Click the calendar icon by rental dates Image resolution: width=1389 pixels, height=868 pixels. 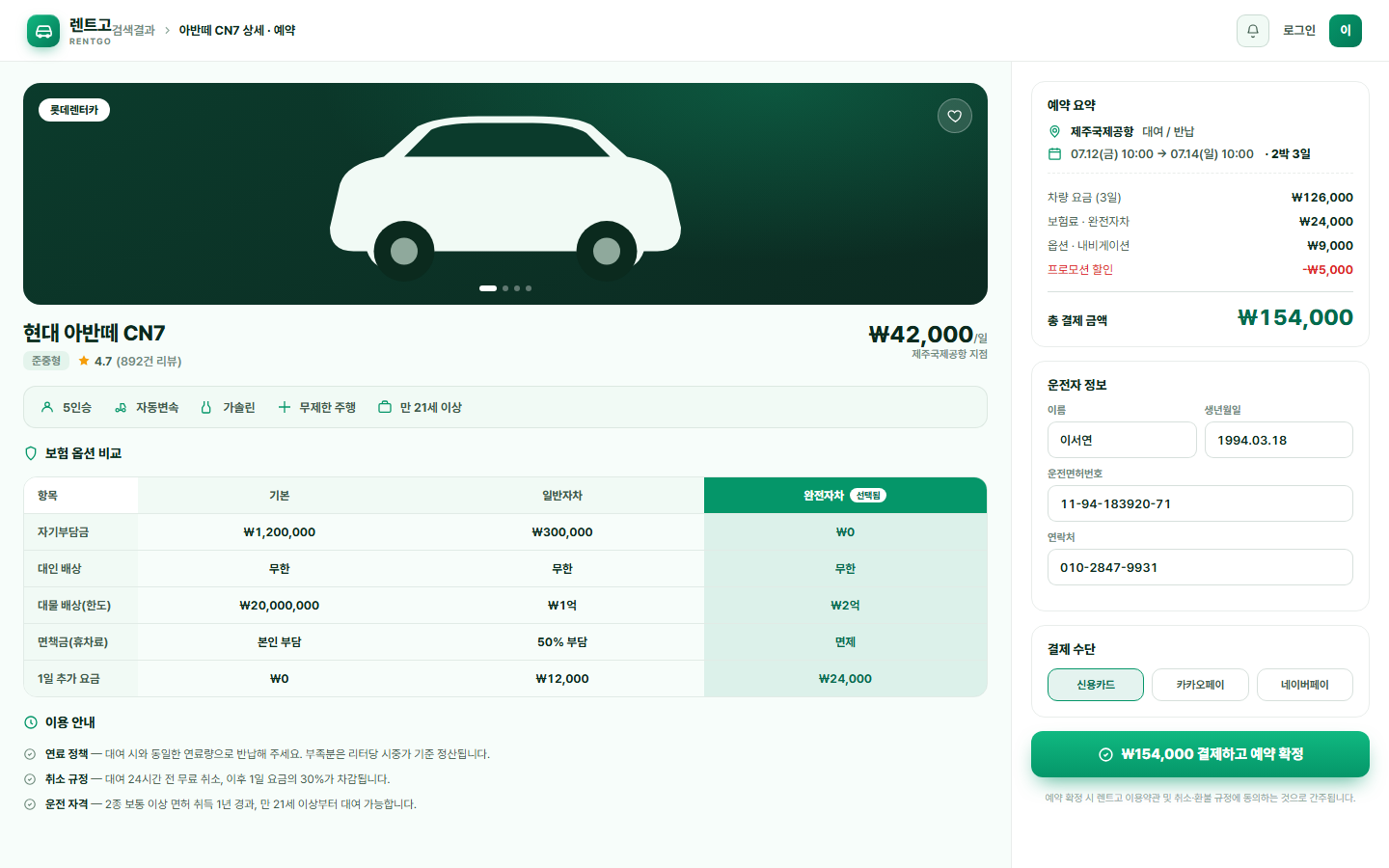[1054, 154]
